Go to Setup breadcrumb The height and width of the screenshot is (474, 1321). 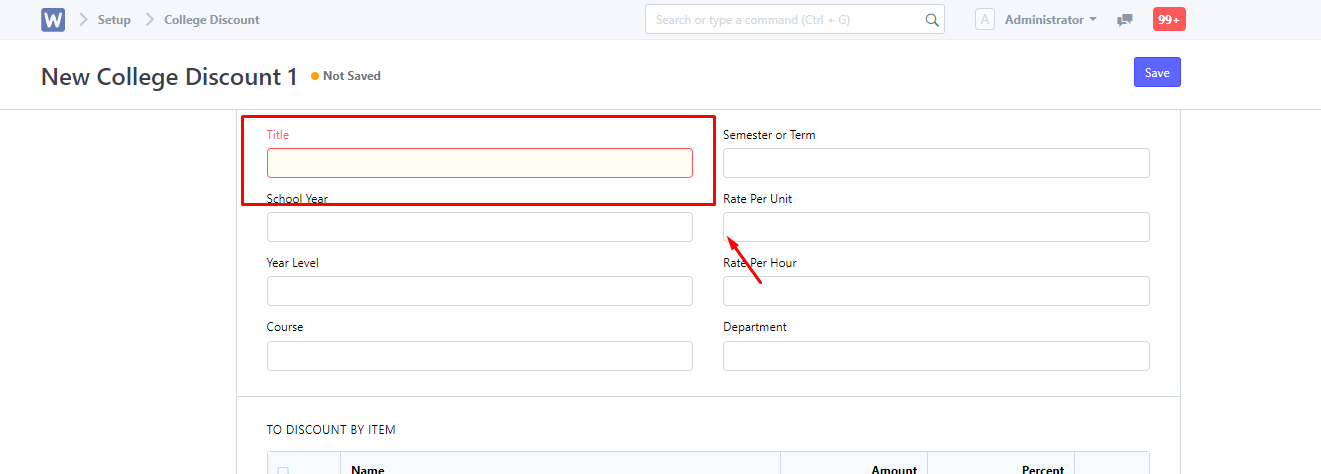(114, 20)
